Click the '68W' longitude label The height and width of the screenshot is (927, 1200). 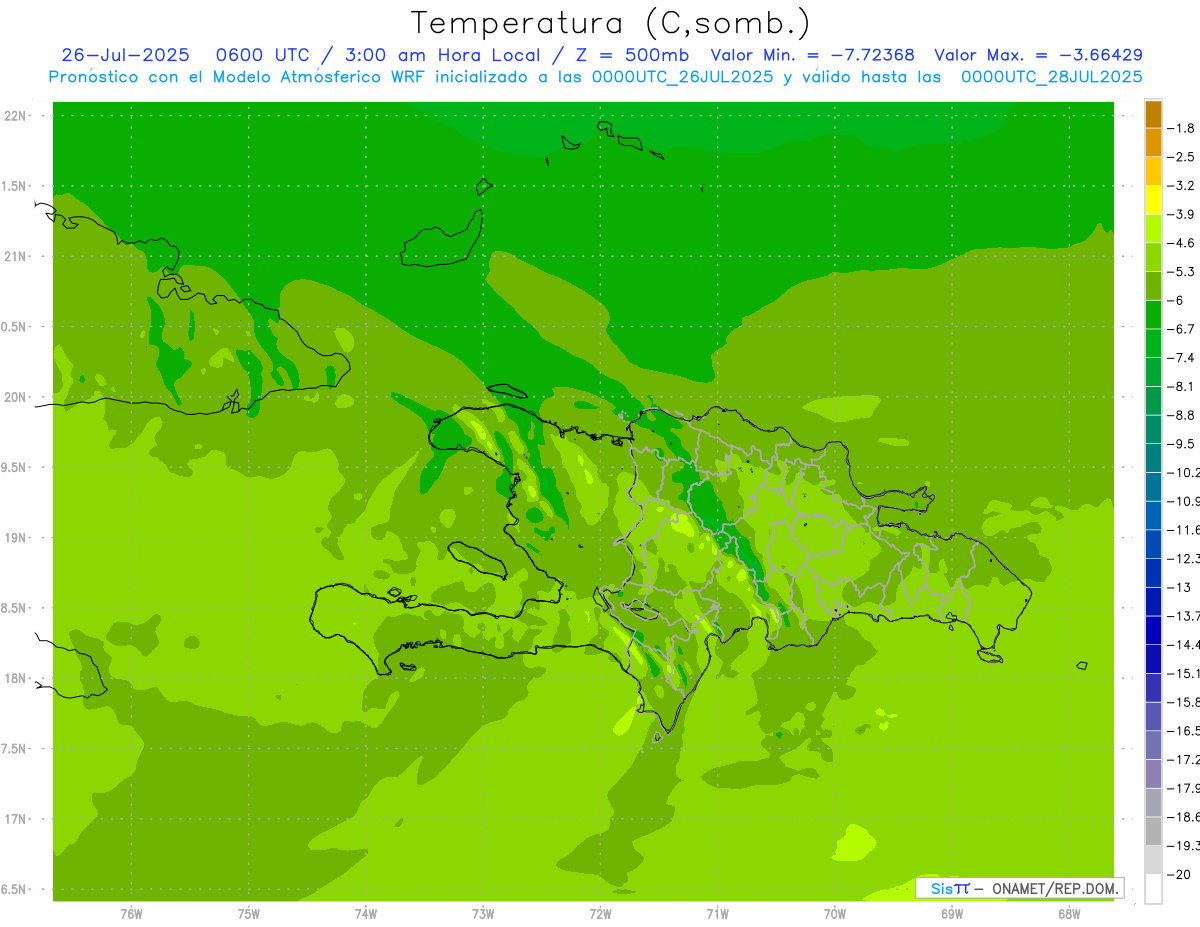[1069, 915]
